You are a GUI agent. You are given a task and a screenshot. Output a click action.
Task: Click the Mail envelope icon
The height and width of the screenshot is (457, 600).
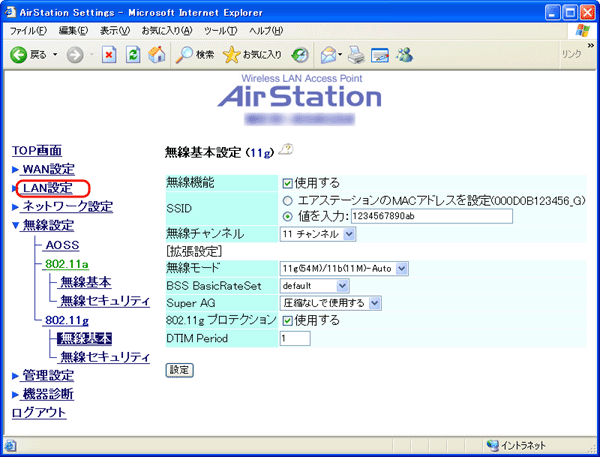pyautogui.click(x=329, y=55)
